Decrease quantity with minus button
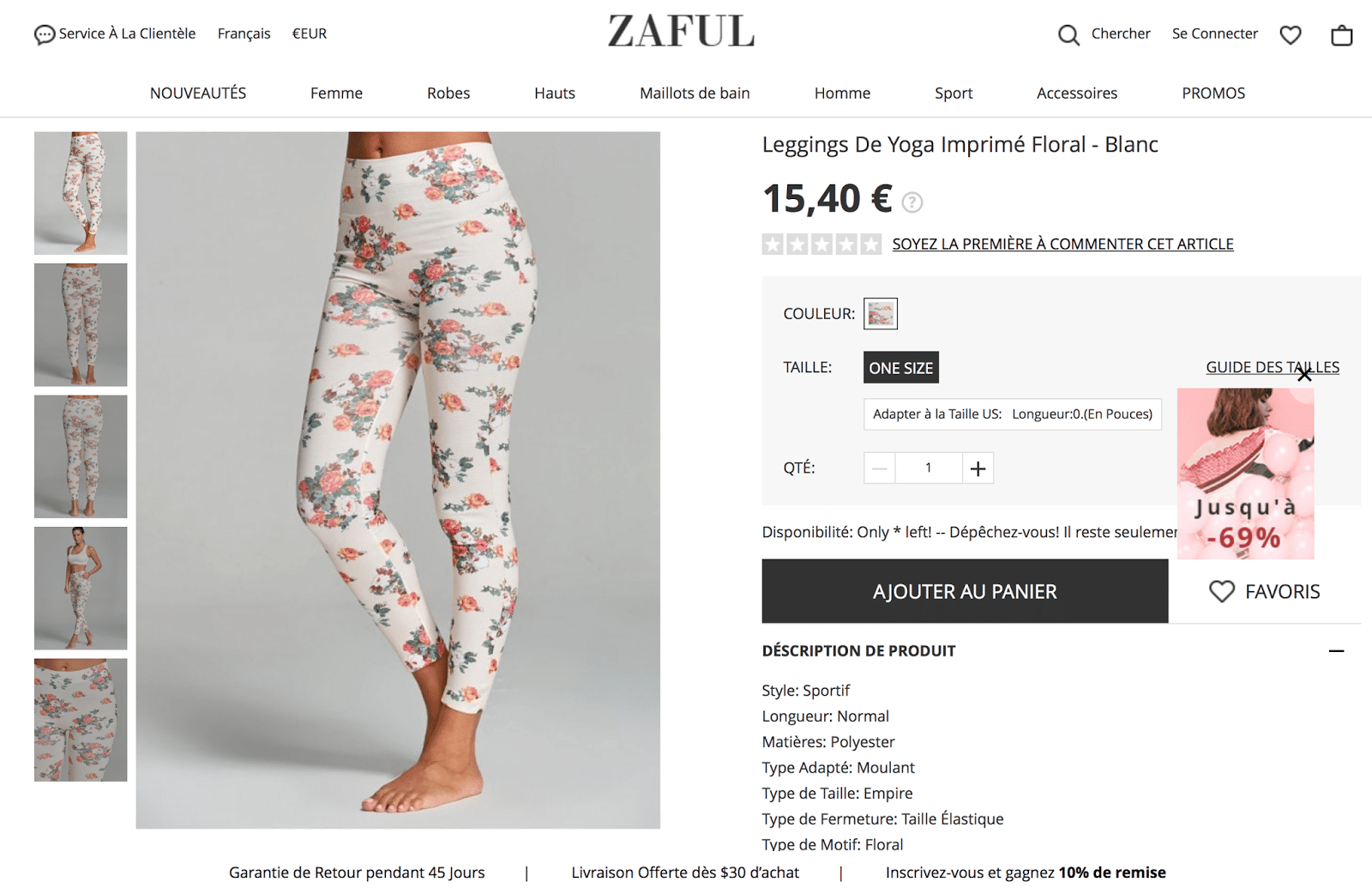This screenshot has height=894, width=1372. point(880,468)
